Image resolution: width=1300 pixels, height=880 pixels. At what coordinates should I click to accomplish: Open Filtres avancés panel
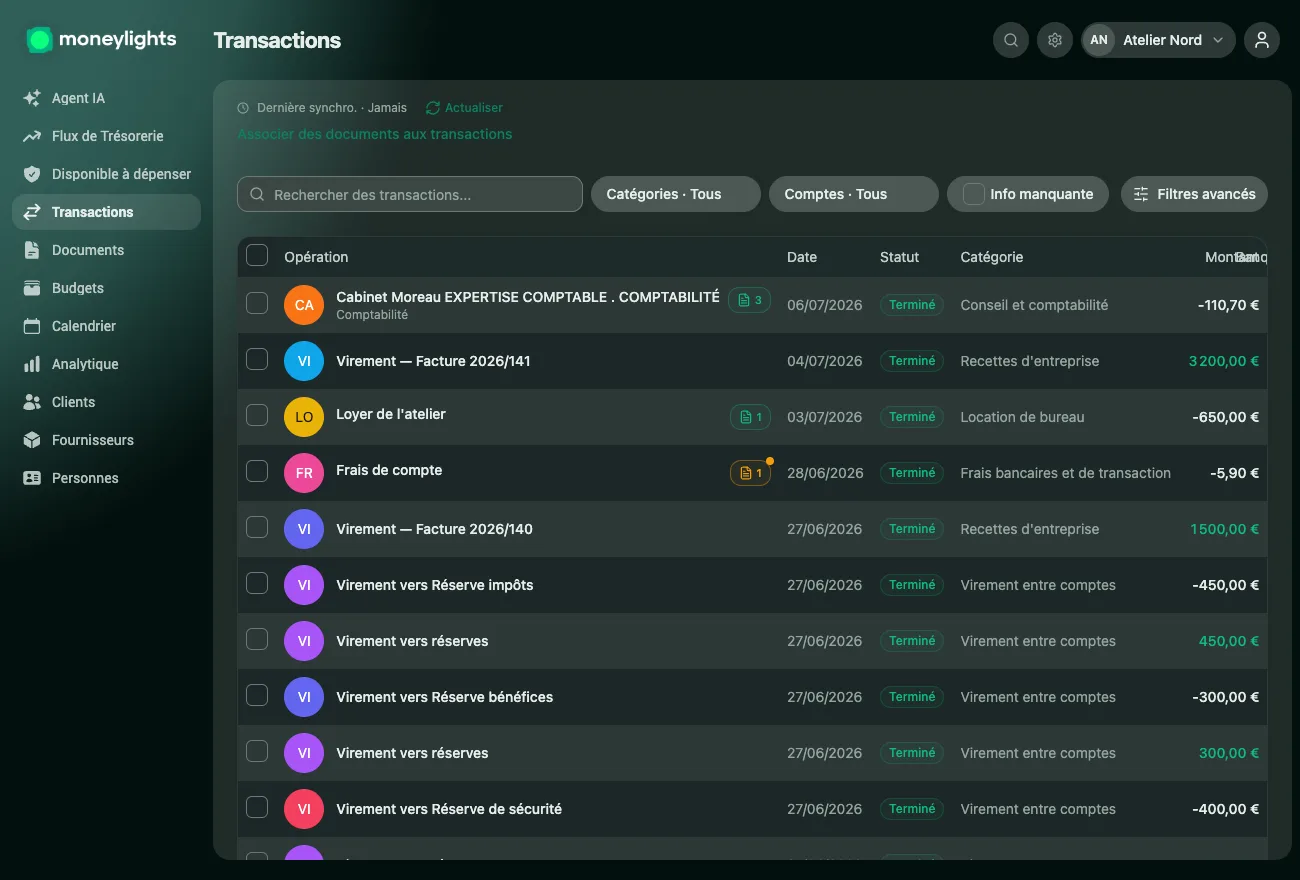coord(1194,194)
